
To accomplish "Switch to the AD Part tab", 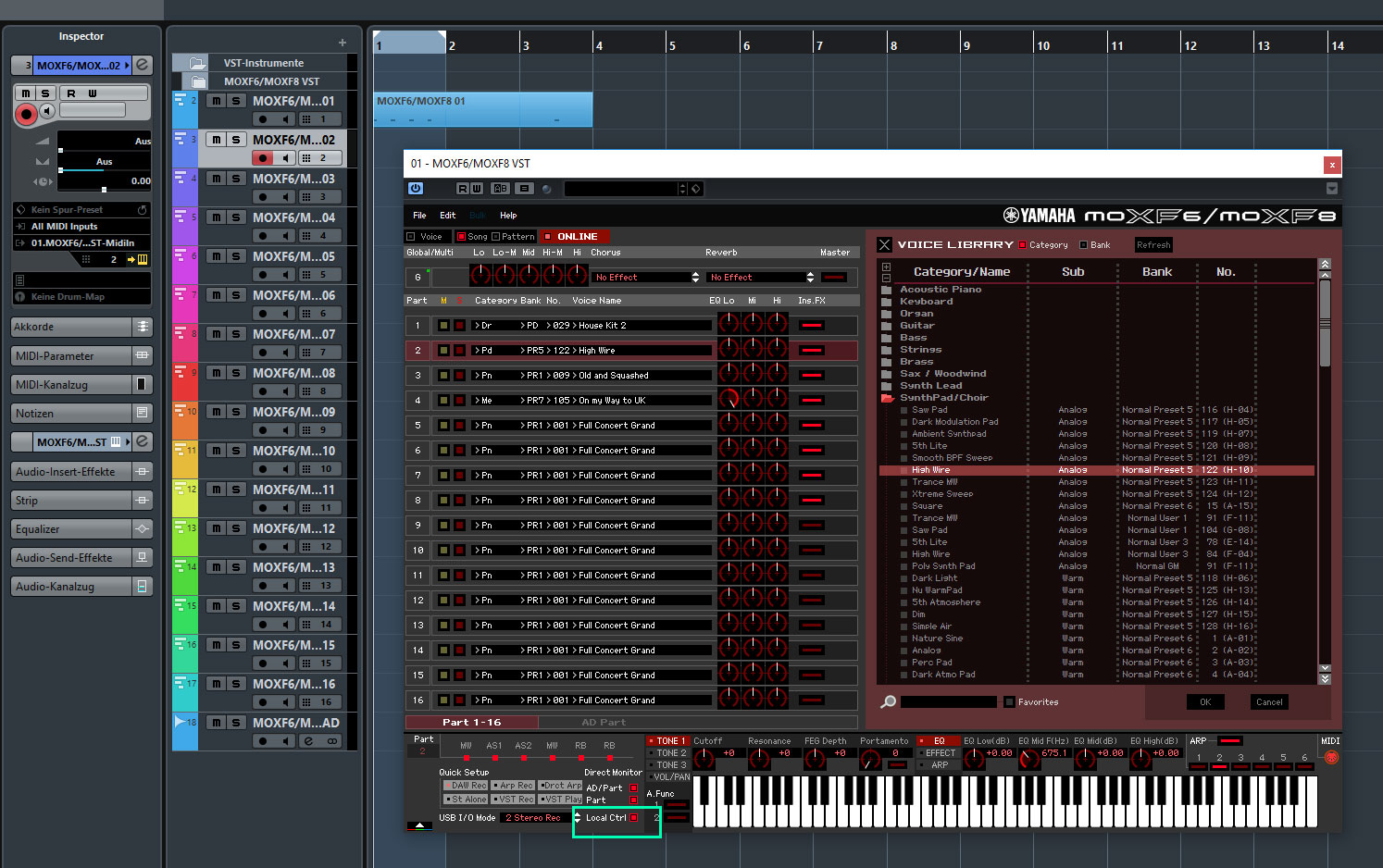I will coord(604,722).
